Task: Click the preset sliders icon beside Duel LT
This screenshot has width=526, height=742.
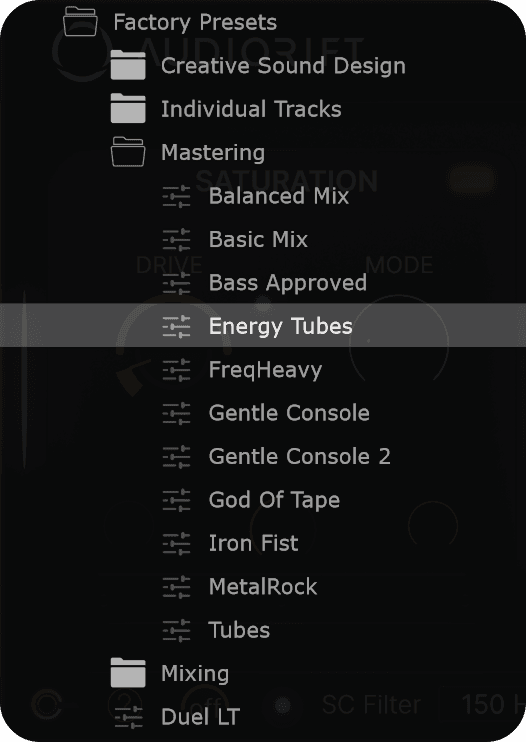Action: coord(129,716)
